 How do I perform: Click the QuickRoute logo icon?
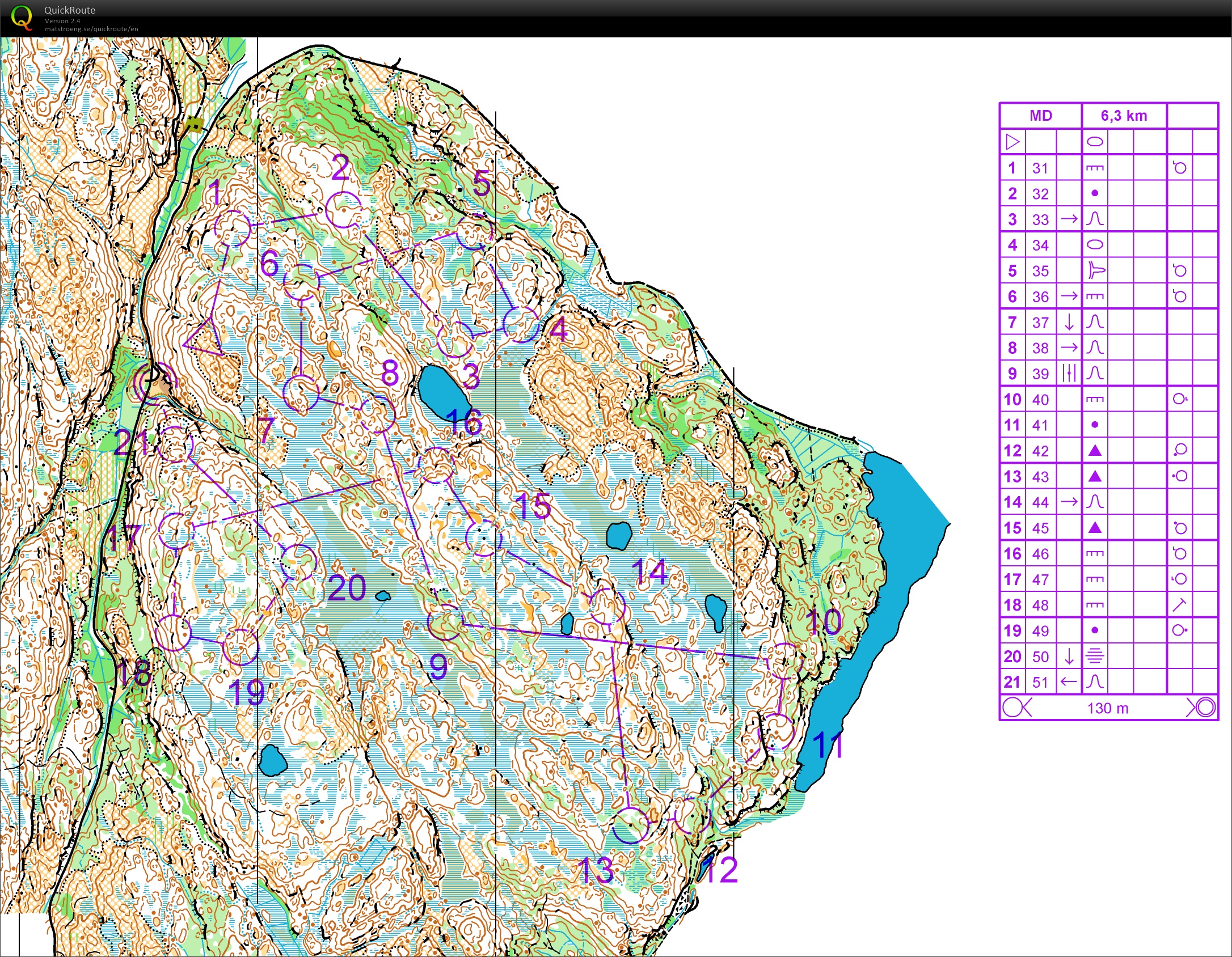coord(22,18)
